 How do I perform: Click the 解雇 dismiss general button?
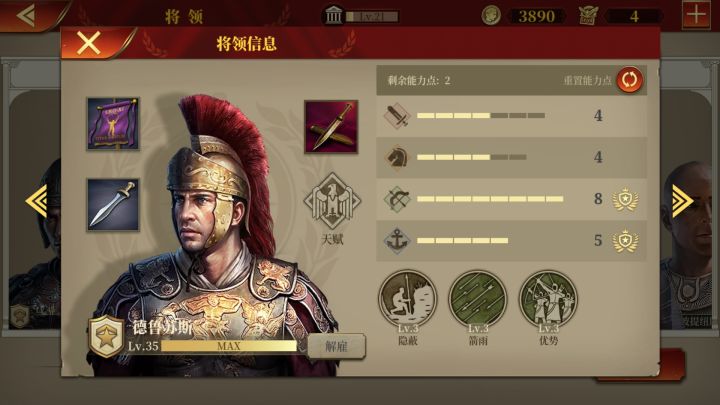(x=337, y=347)
